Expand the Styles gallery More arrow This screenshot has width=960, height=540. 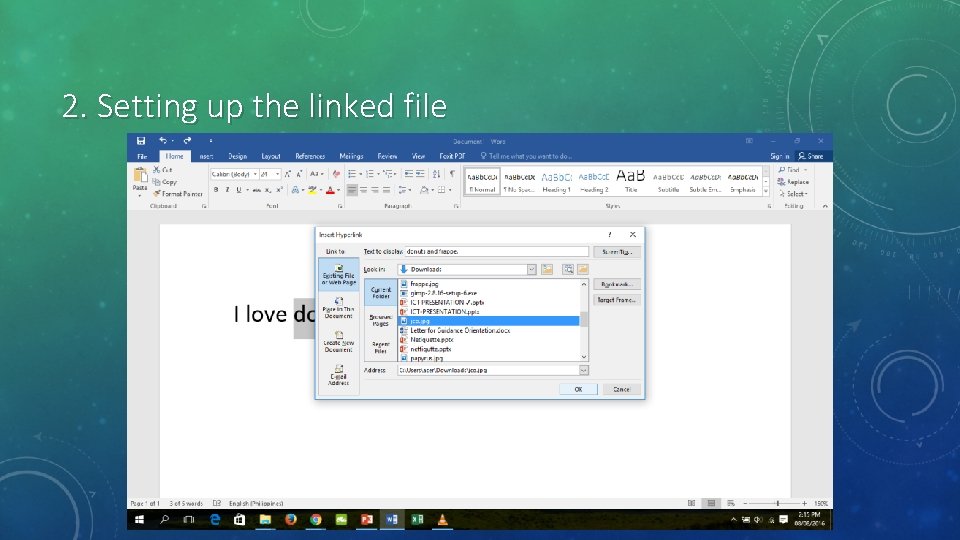click(766, 192)
